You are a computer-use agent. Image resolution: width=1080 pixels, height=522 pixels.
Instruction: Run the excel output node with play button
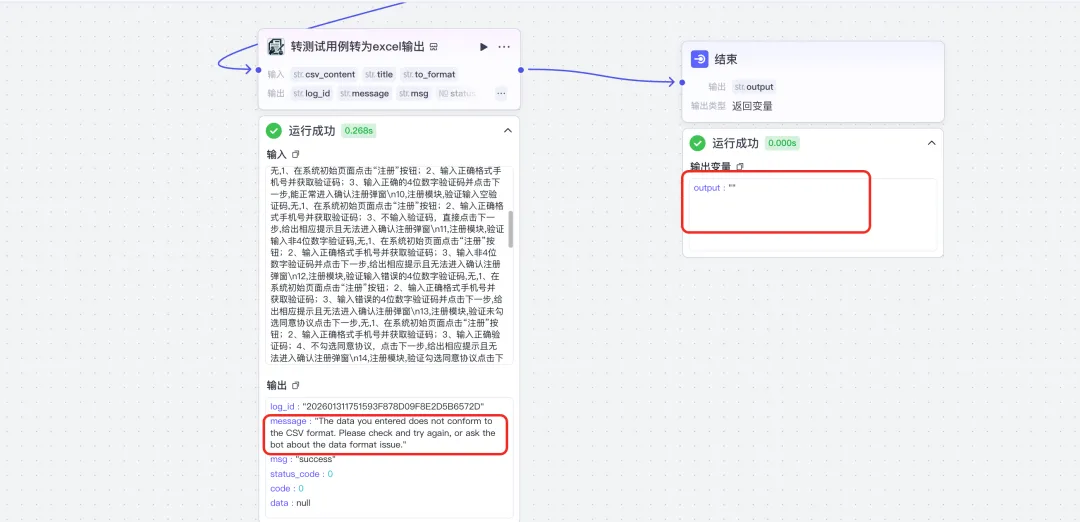[484, 47]
